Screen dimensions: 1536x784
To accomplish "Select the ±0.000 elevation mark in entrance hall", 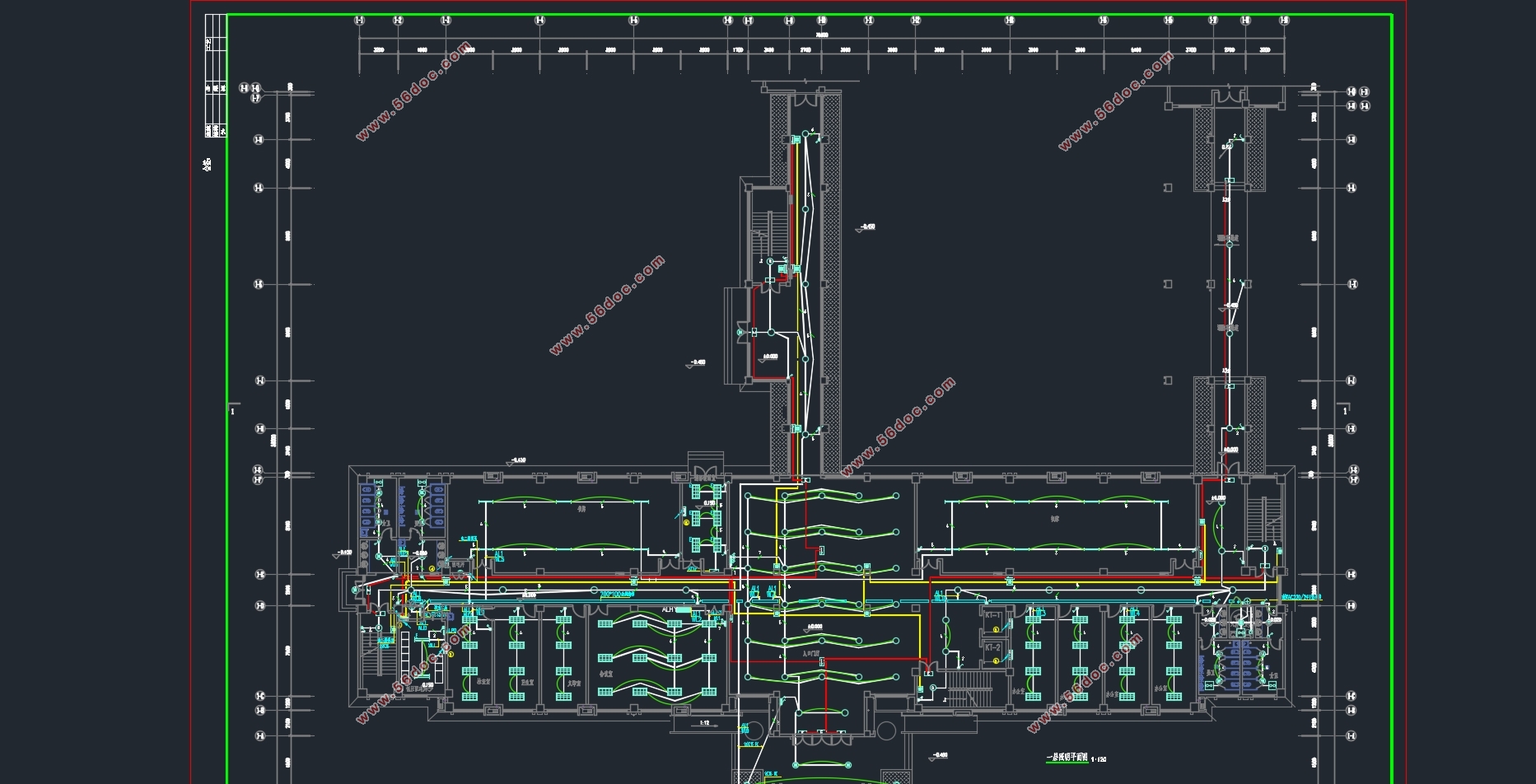I will (814, 628).
